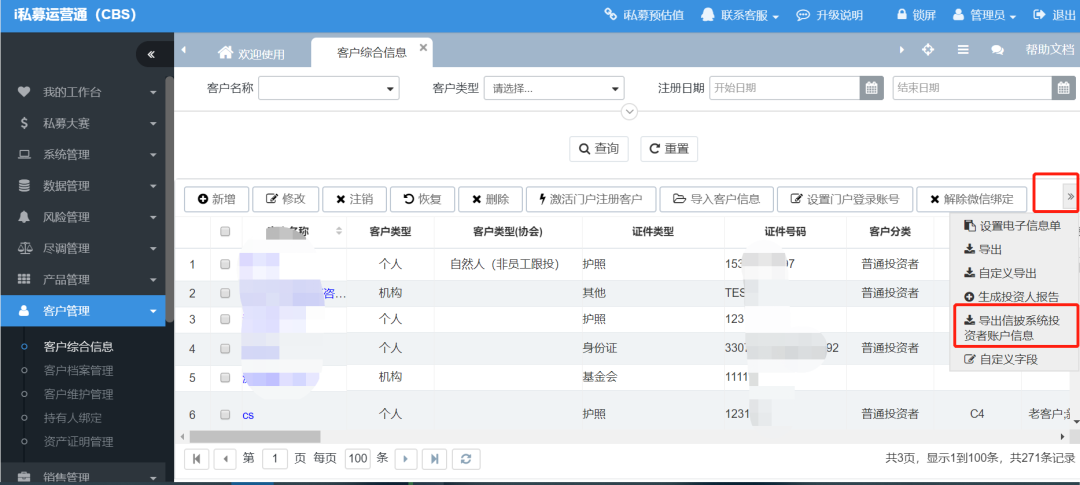
Task: Switch to the 欢迎使用 home tab
Action: [x=251, y=54]
